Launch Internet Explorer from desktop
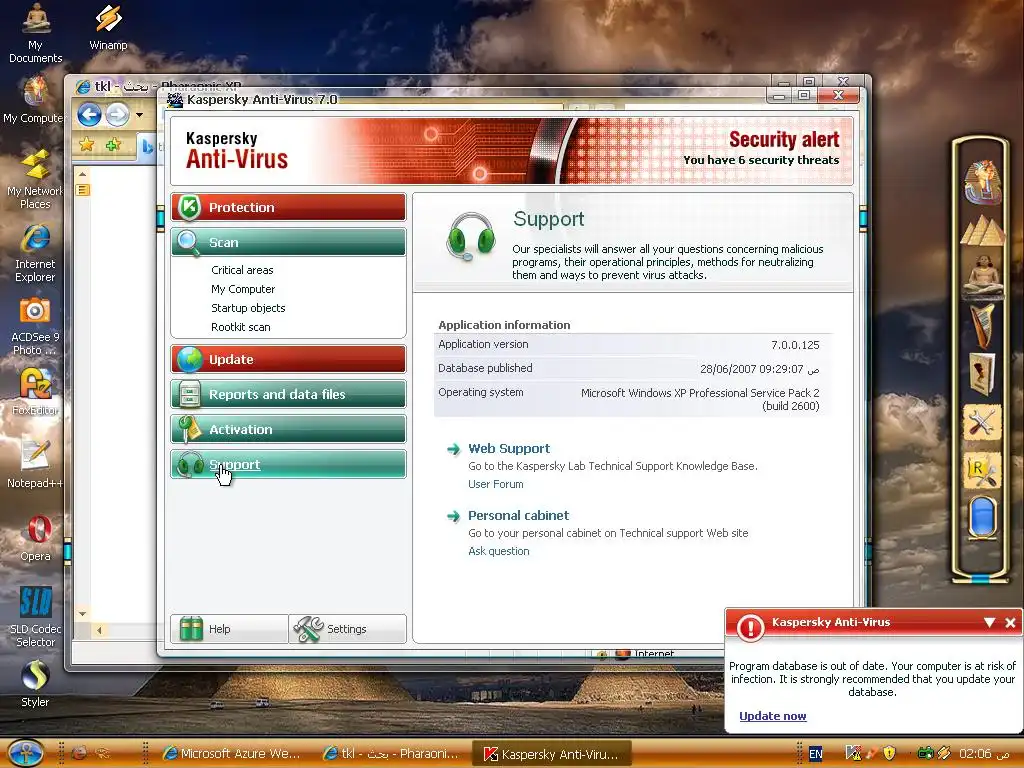 click(x=35, y=253)
